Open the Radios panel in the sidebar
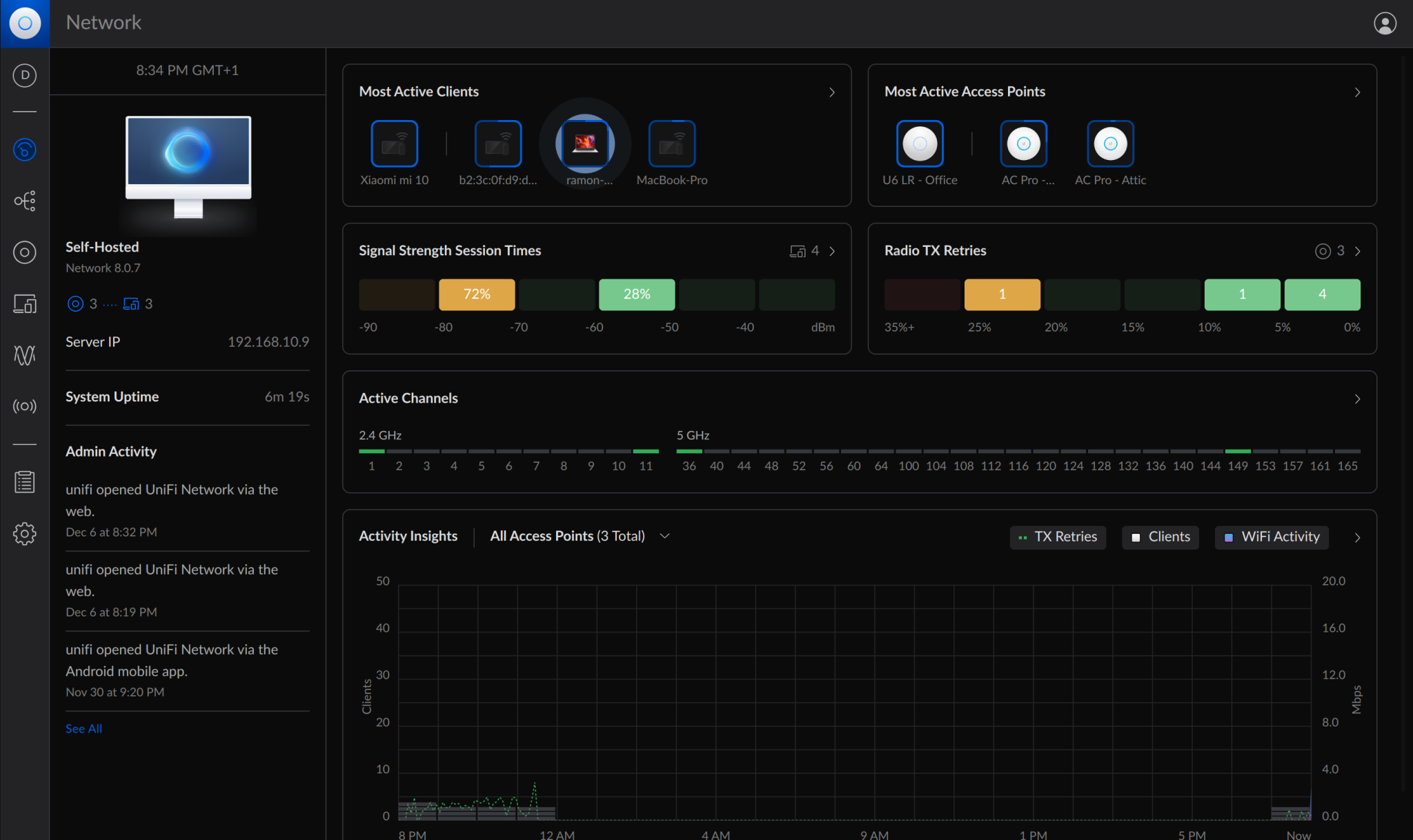The width and height of the screenshot is (1413, 840). [25, 406]
